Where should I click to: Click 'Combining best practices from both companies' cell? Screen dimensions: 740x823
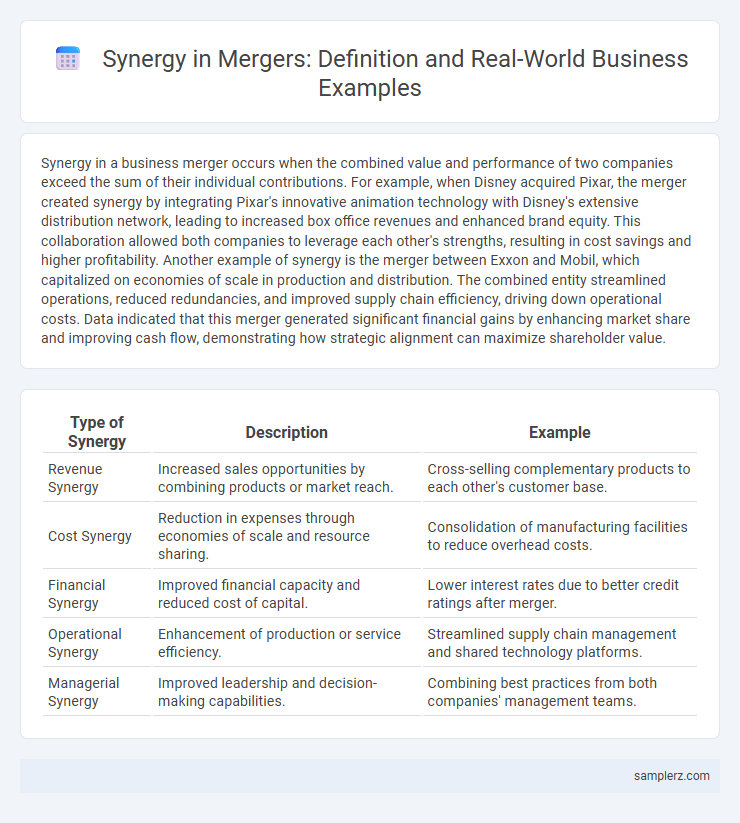(559, 692)
